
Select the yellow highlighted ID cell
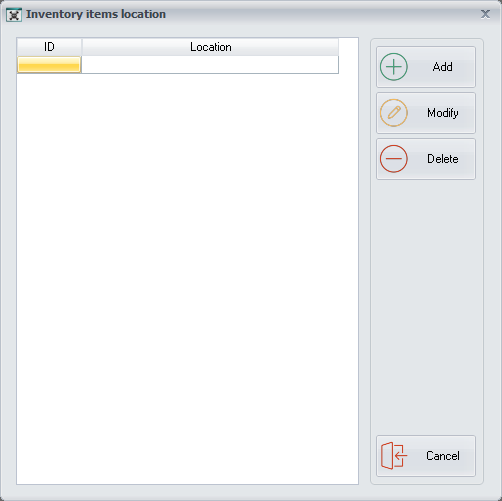49,64
